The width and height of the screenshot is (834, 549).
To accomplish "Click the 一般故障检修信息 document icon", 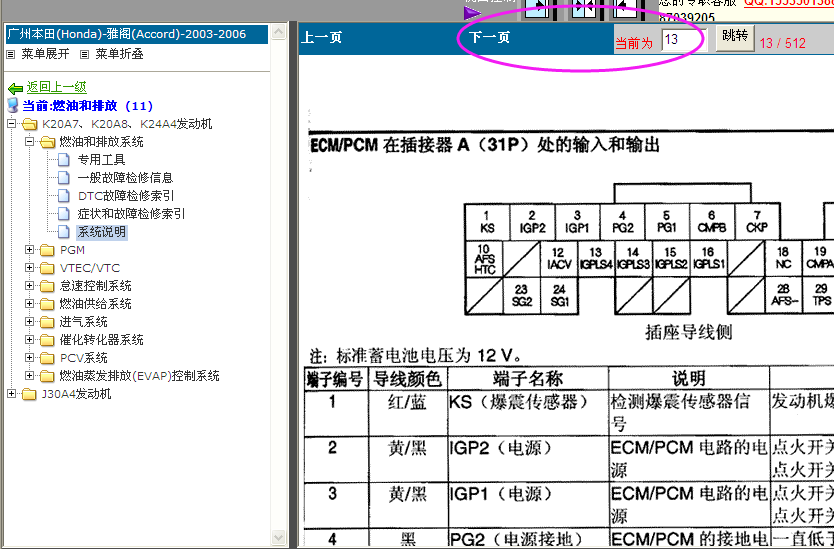I will coord(64,178).
